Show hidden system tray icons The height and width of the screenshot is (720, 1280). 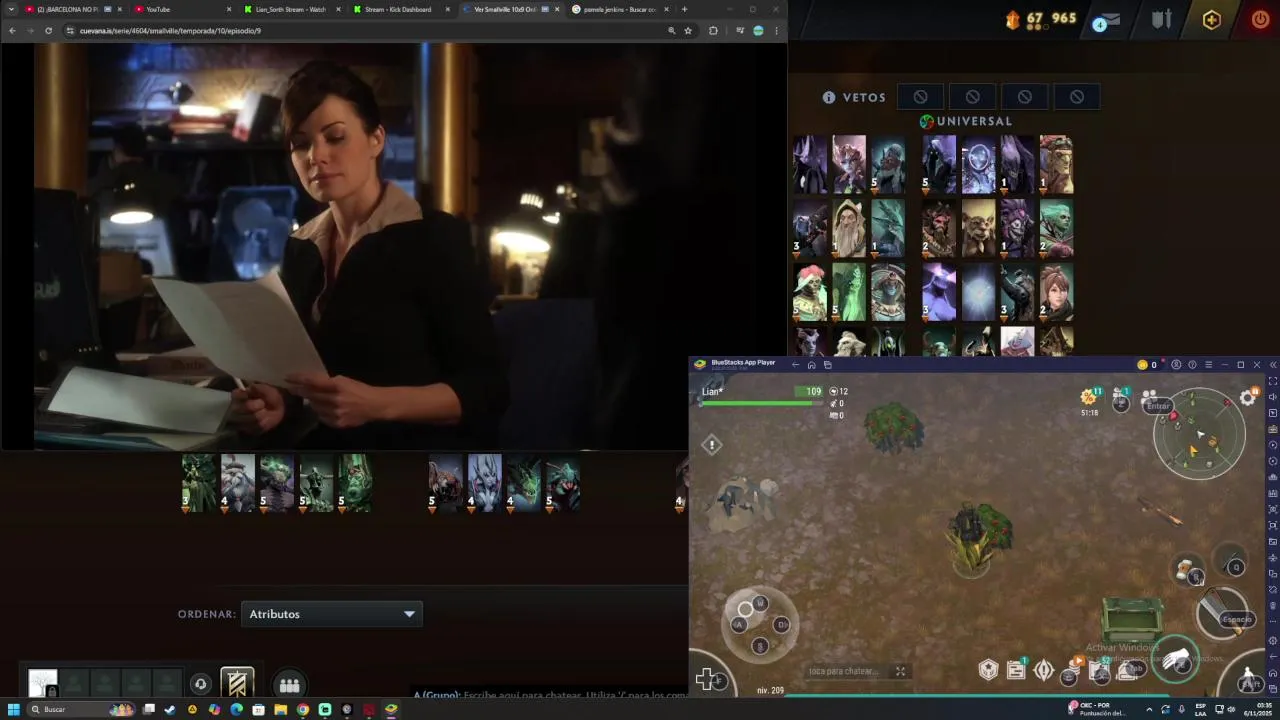point(1149,709)
